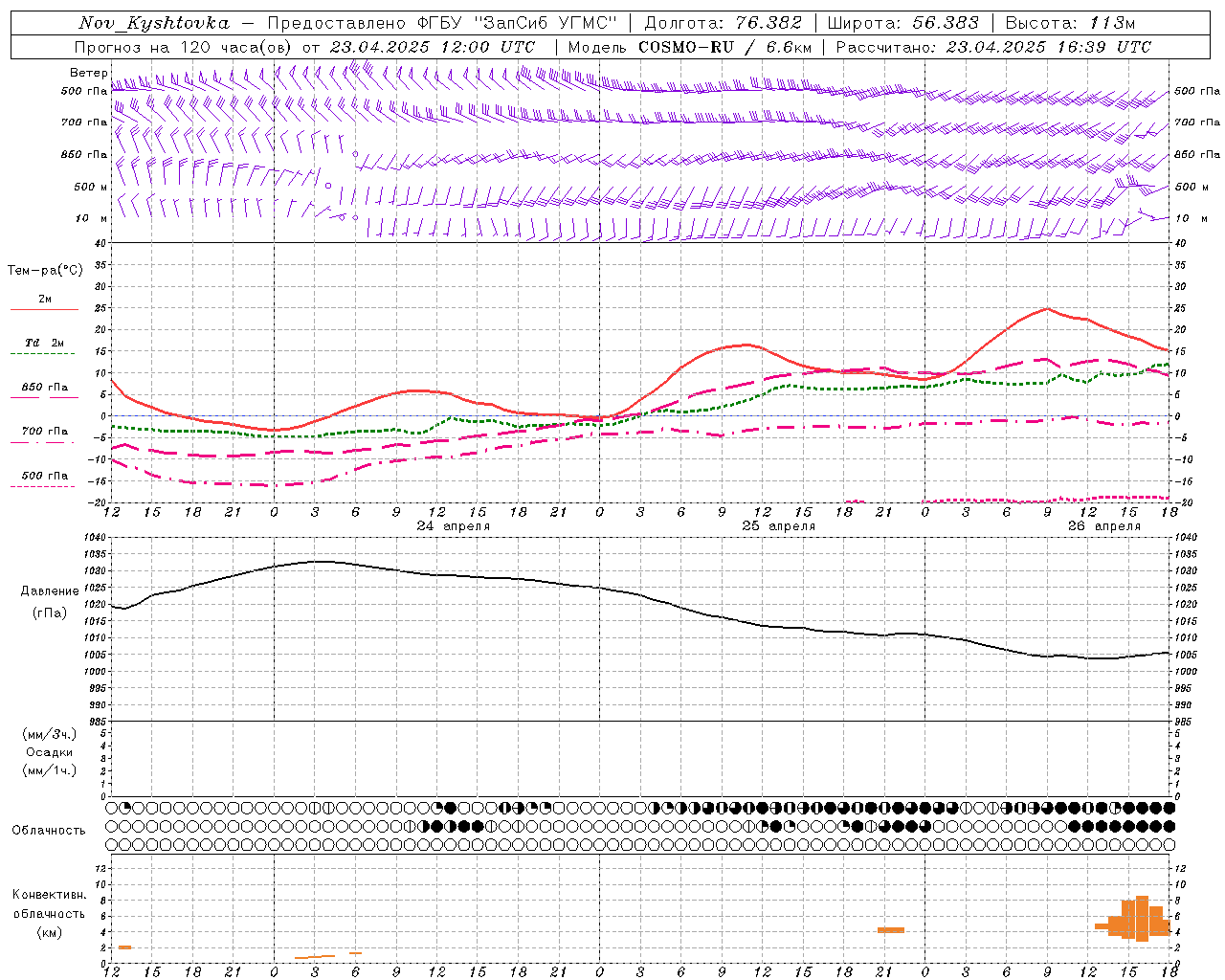Click the model label COSMO-RU / 6.6км

[725, 47]
